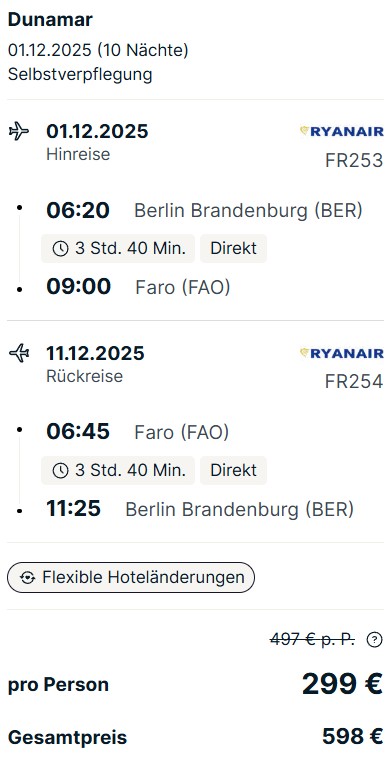Select the Direkt badge on the Rückreise flight
391x757 pixels.
234,470
